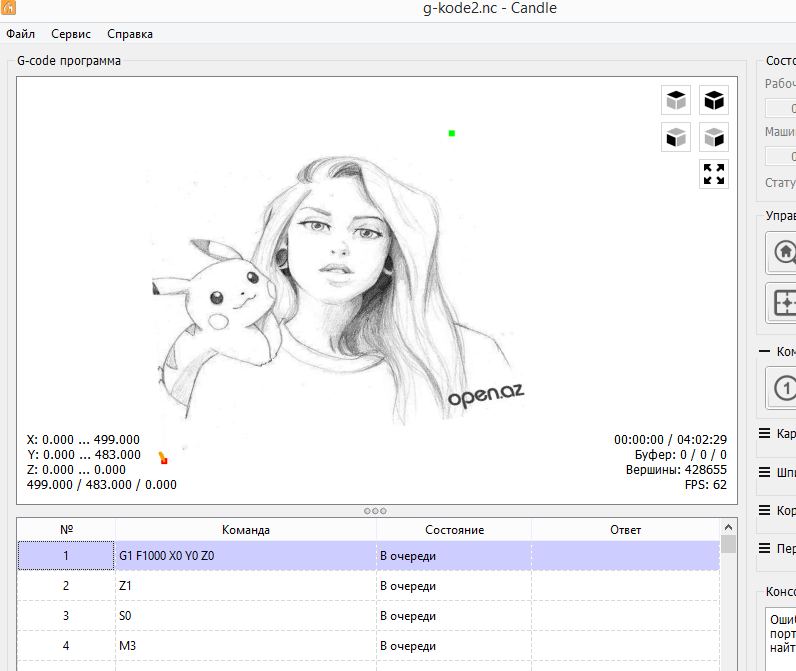The height and width of the screenshot is (671, 796).
Task: Collapse the Ком panel with minus icon
Action: [764, 351]
